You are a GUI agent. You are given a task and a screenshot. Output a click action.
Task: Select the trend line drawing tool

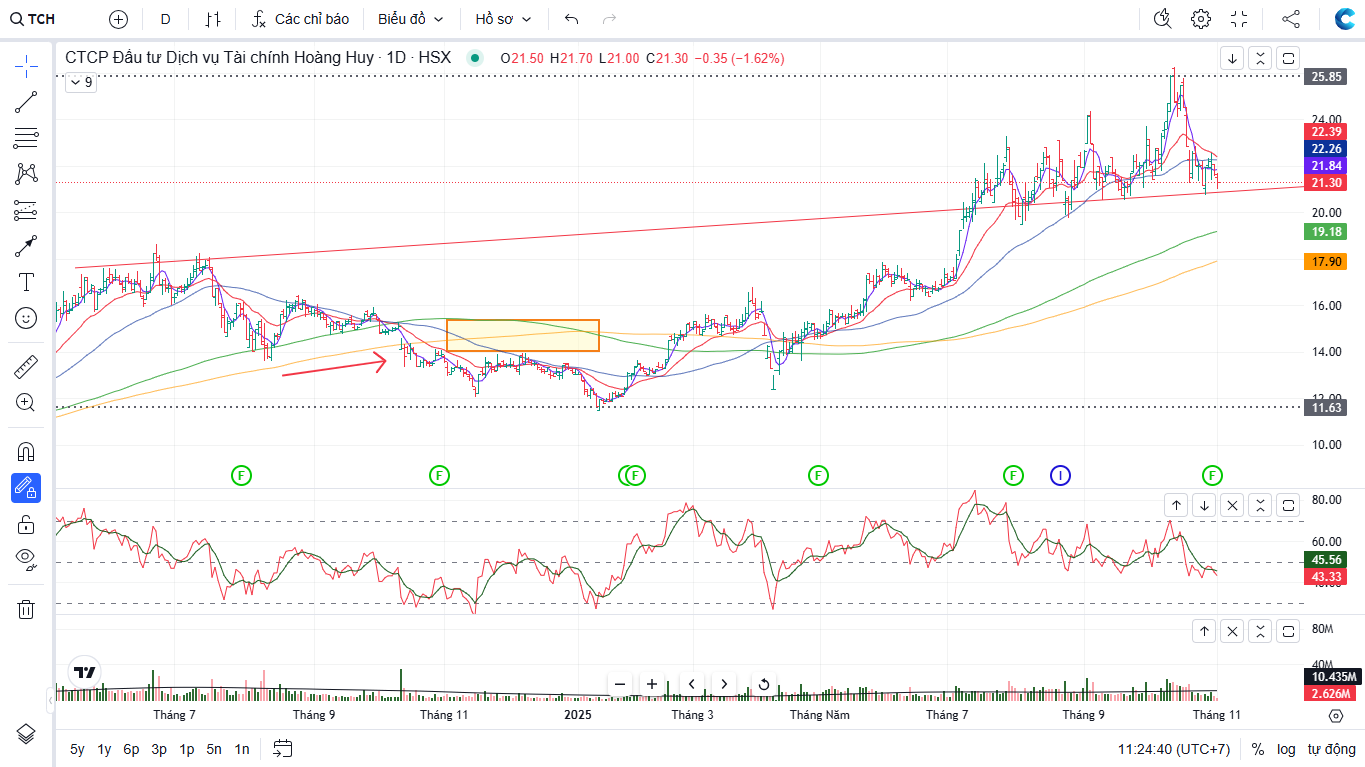point(26,101)
